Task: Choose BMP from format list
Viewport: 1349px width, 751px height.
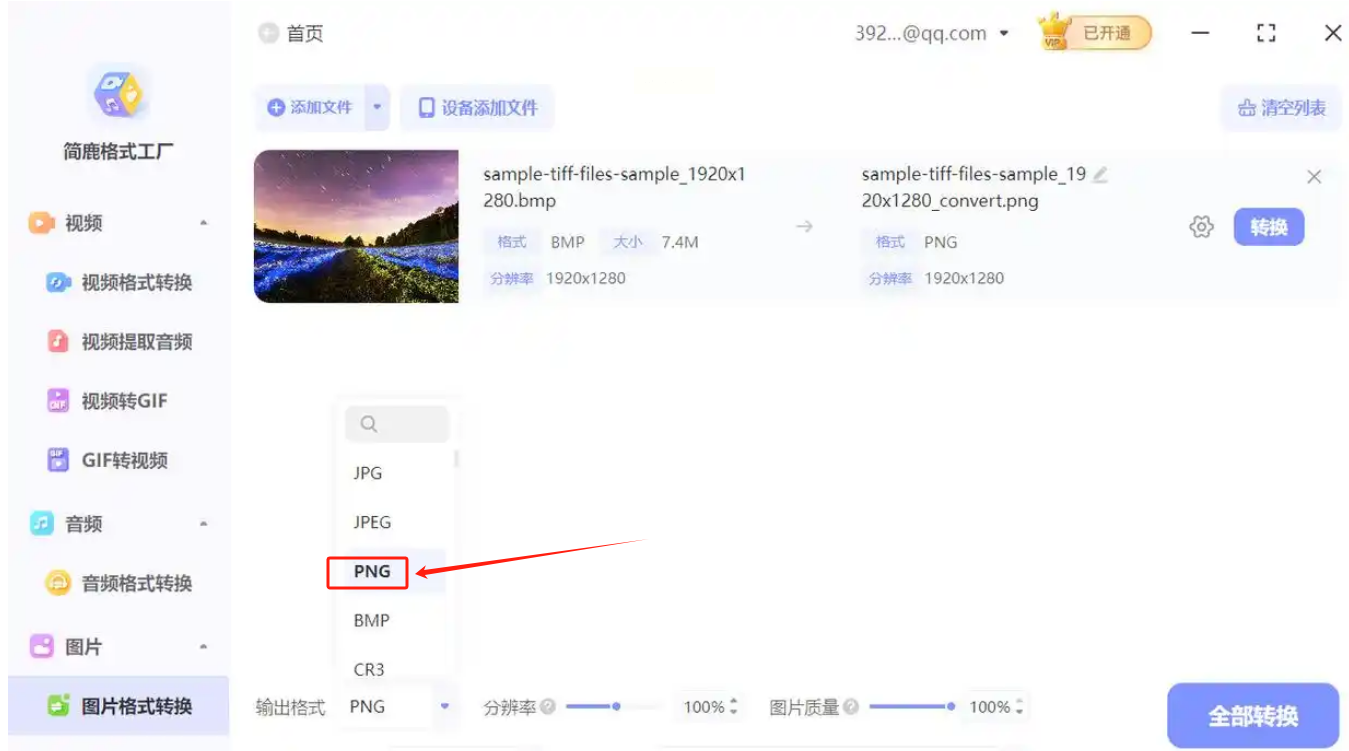Action: (x=372, y=620)
